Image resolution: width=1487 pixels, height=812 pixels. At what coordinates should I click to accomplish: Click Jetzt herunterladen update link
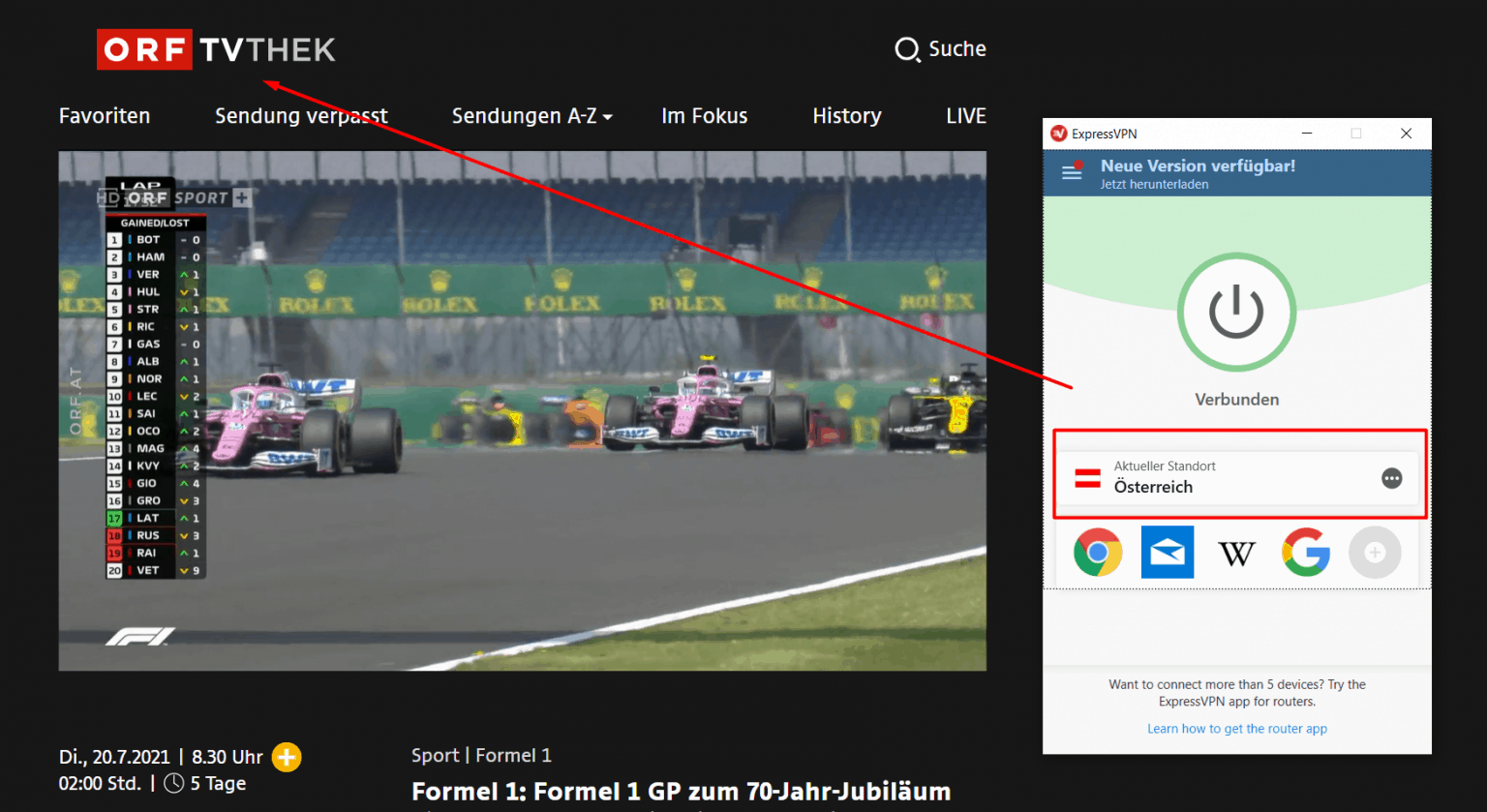(1154, 184)
